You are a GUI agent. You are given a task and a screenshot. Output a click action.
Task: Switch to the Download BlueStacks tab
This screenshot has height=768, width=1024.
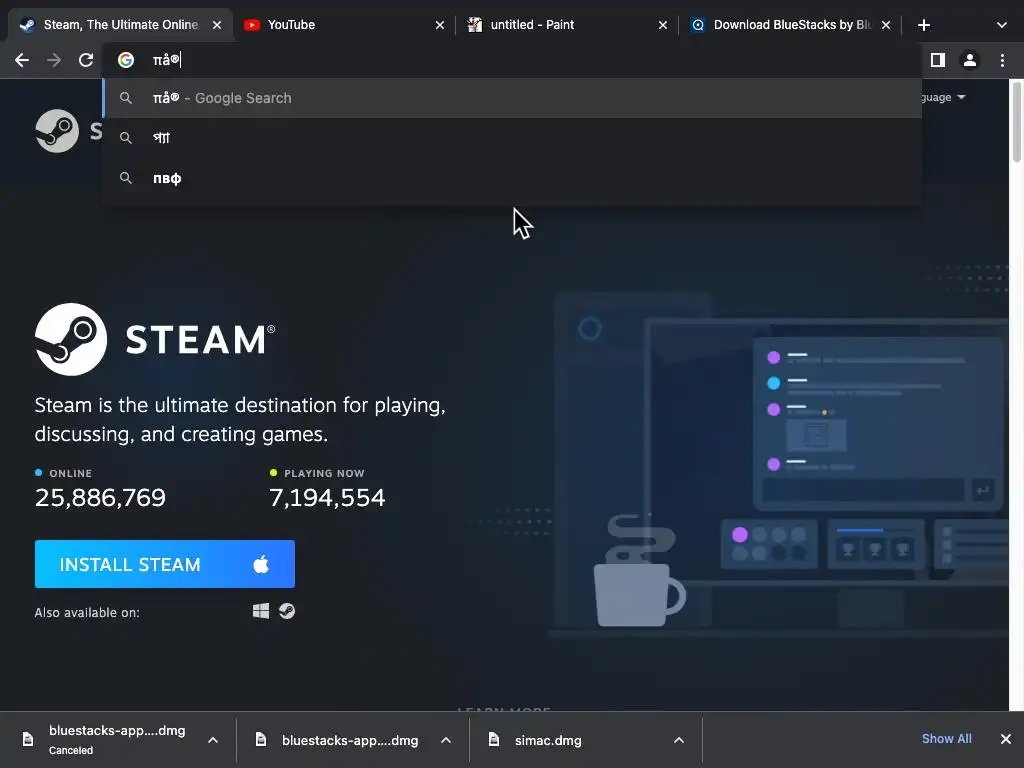tap(790, 25)
